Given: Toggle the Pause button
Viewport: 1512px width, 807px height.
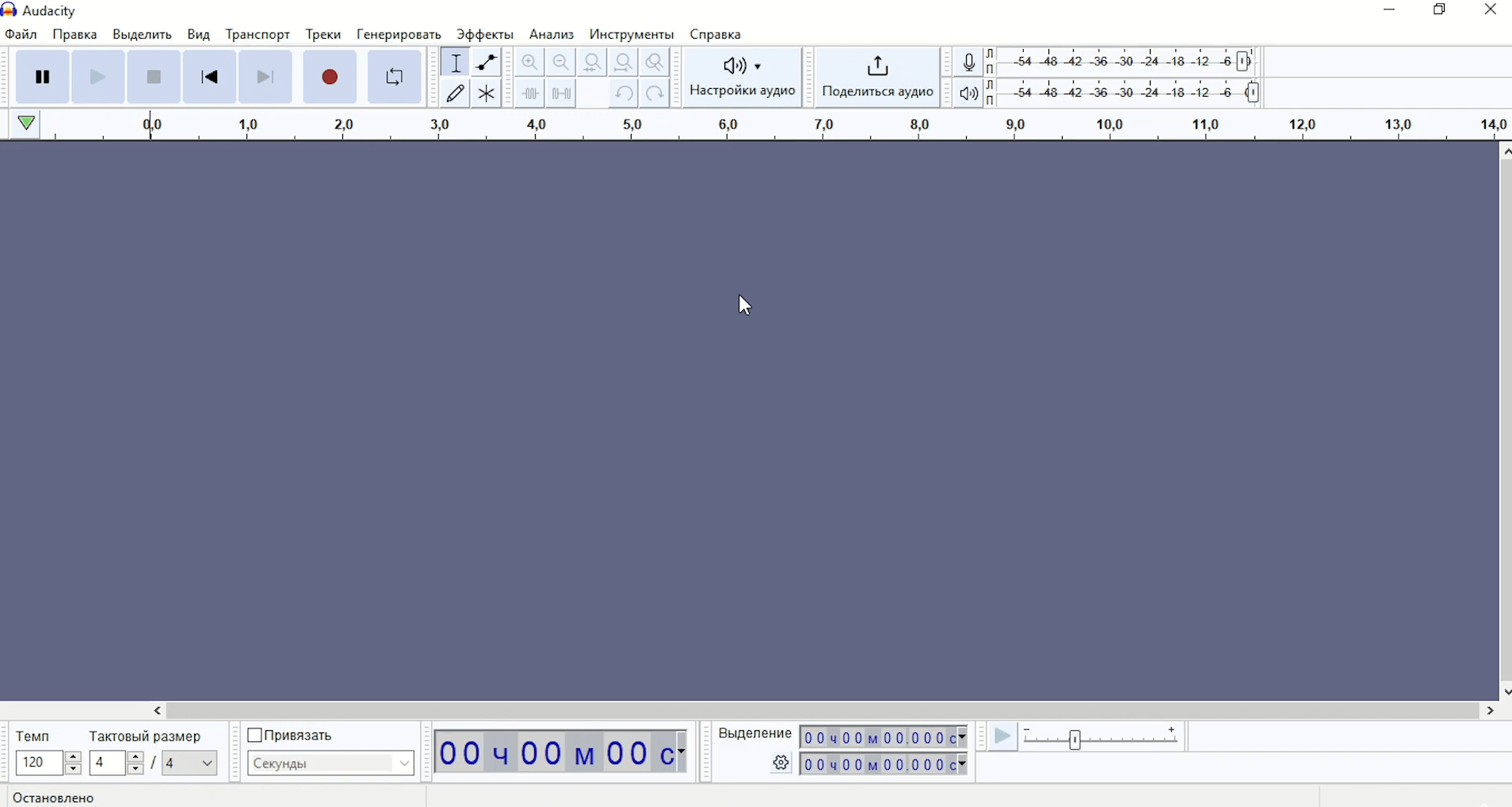Looking at the screenshot, I should click(x=43, y=78).
